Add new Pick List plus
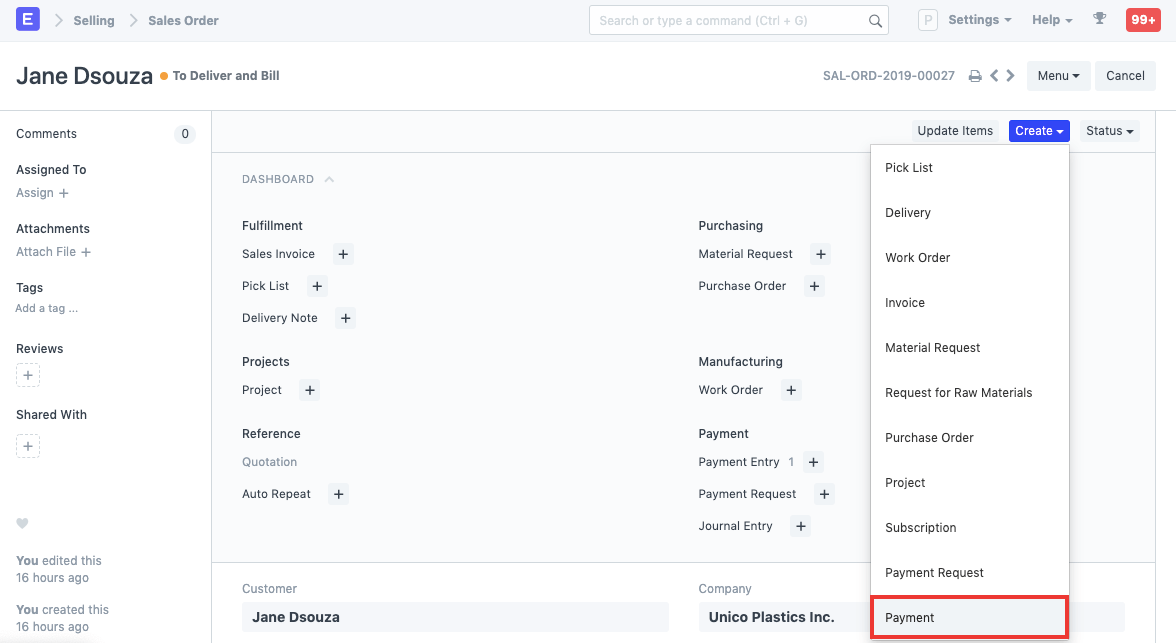Image resolution: width=1176 pixels, height=643 pixels. [317, 286]
